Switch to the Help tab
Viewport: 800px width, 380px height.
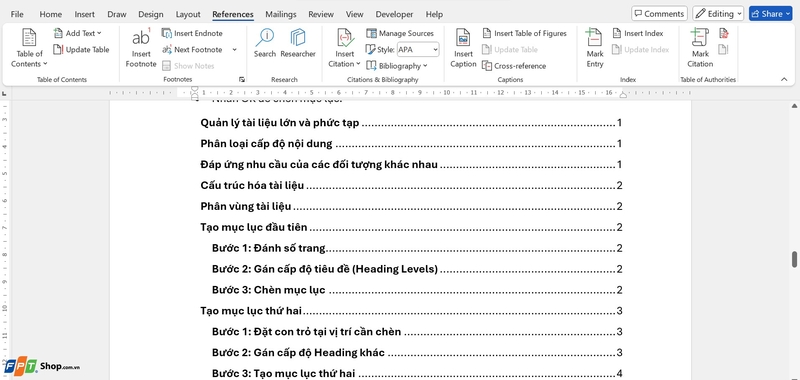pos(434,14)
